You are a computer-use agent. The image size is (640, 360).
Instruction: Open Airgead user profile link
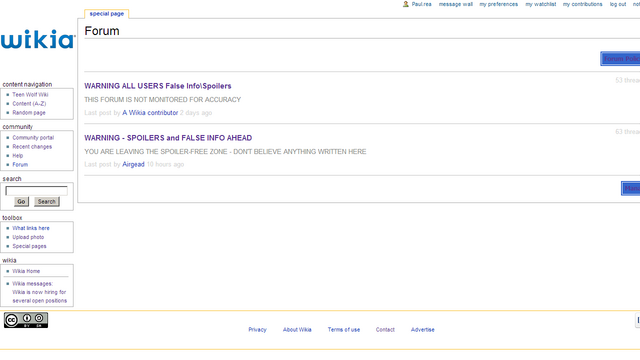pyautogui.click(x=133, y=164)
